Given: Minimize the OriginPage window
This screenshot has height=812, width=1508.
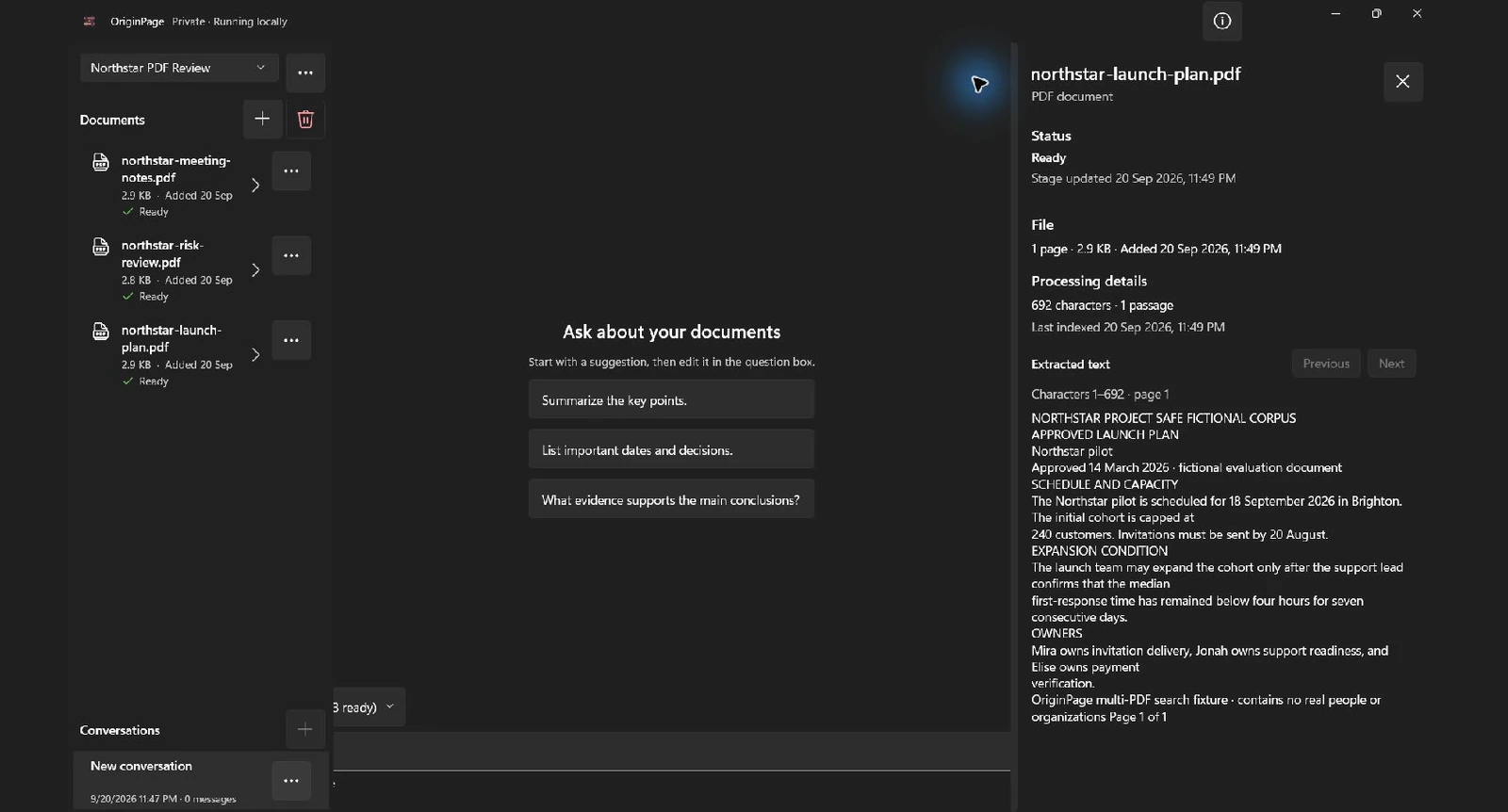Looking at the screenshot, I should click(x=1336, y=13).
